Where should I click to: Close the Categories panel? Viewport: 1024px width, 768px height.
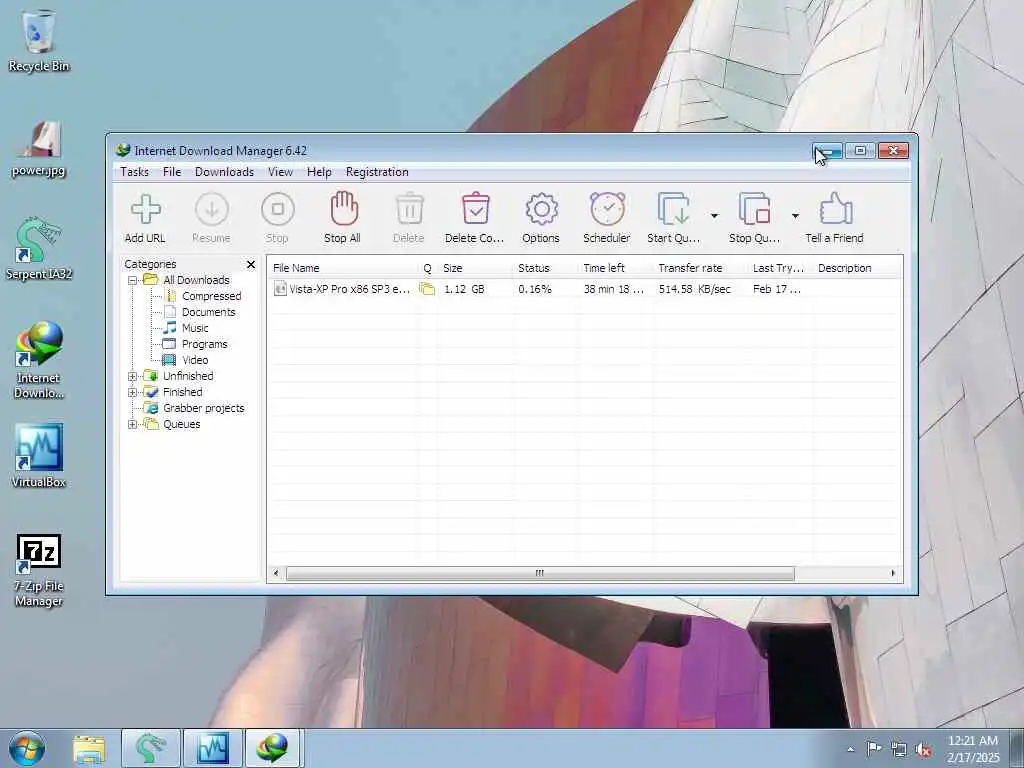click(x=251, y=264)
